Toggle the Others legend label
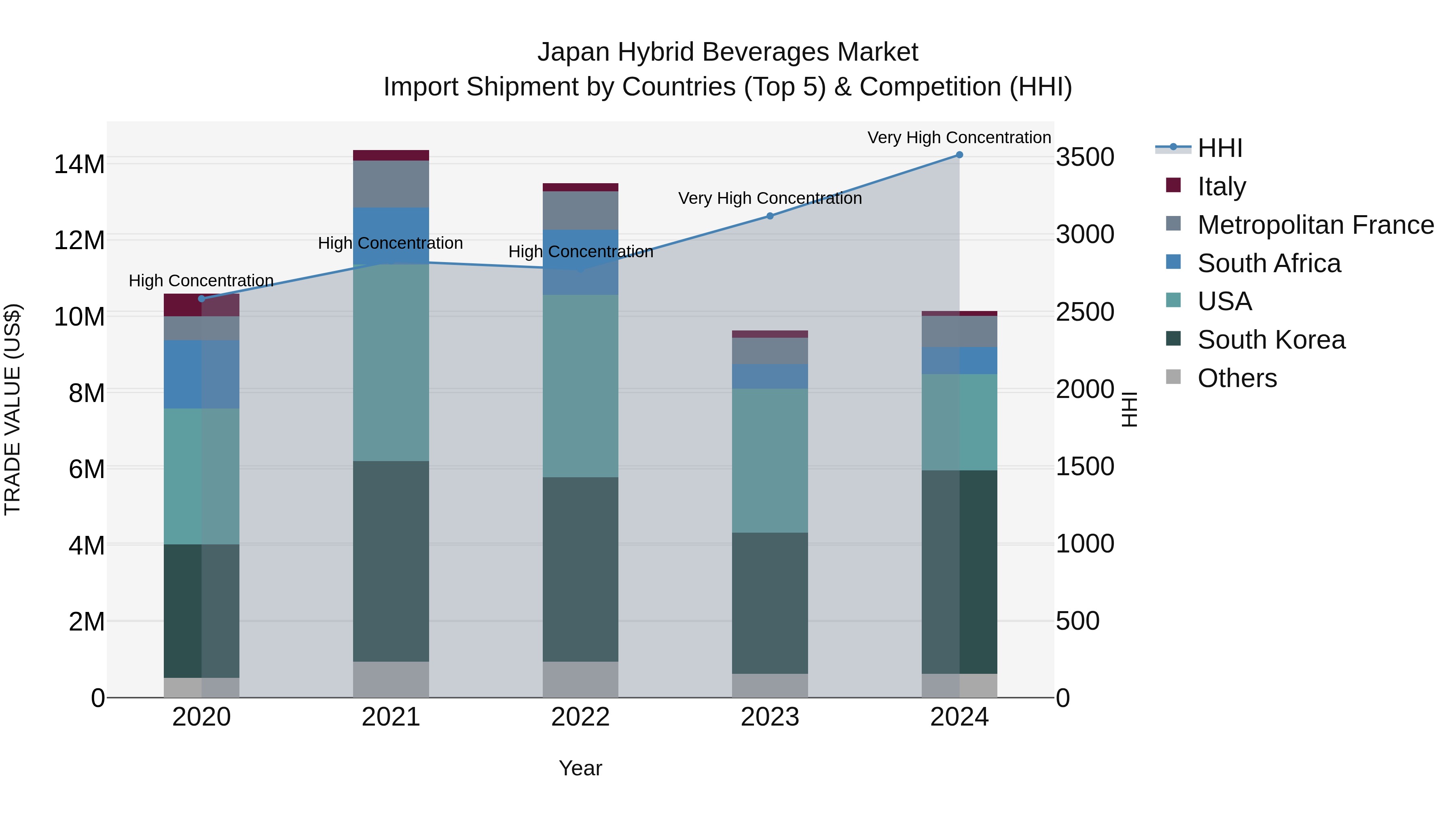Screen dimensions: 1456x819 (x=1237, y=378)
